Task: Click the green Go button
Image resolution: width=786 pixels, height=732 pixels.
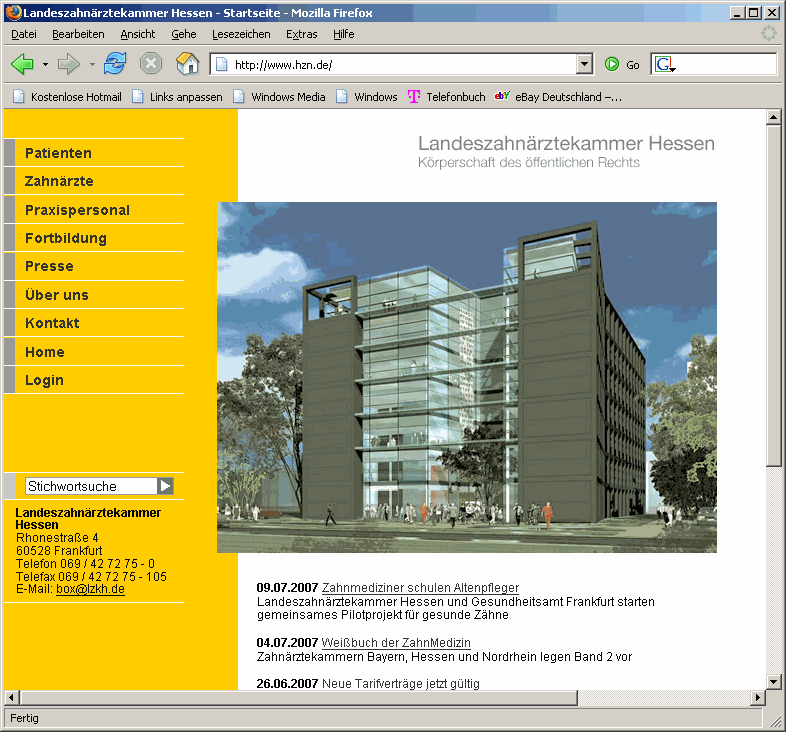Action: click(622, 65)
